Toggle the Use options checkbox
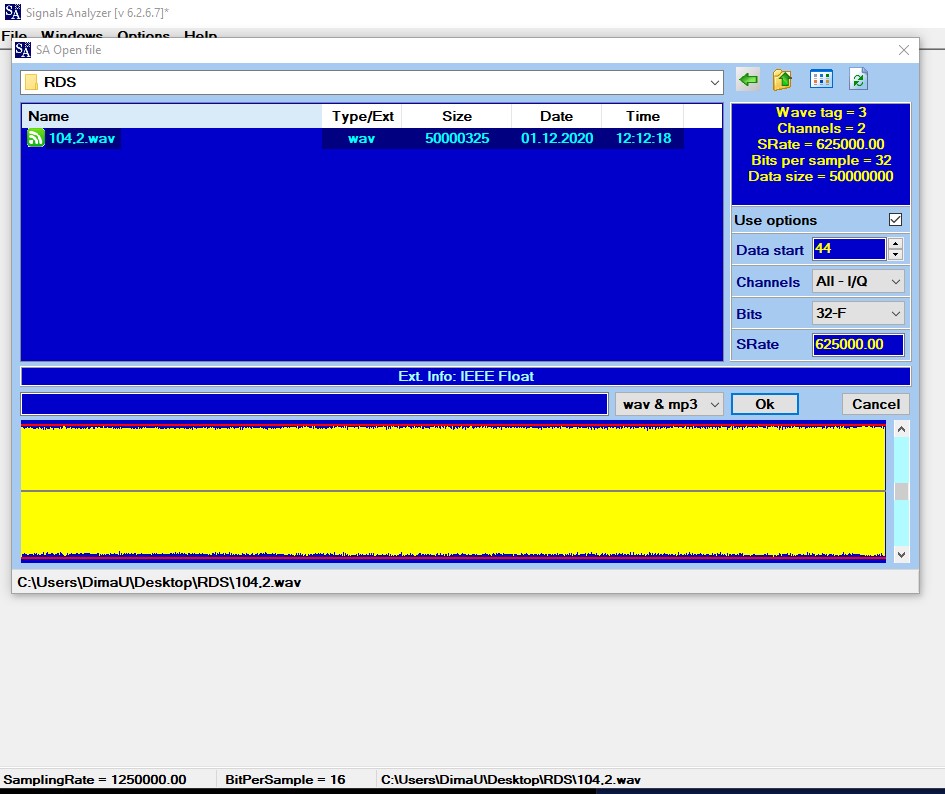This screenshot has height=794, width=945. pyautogui.click(x=896, y=219)
